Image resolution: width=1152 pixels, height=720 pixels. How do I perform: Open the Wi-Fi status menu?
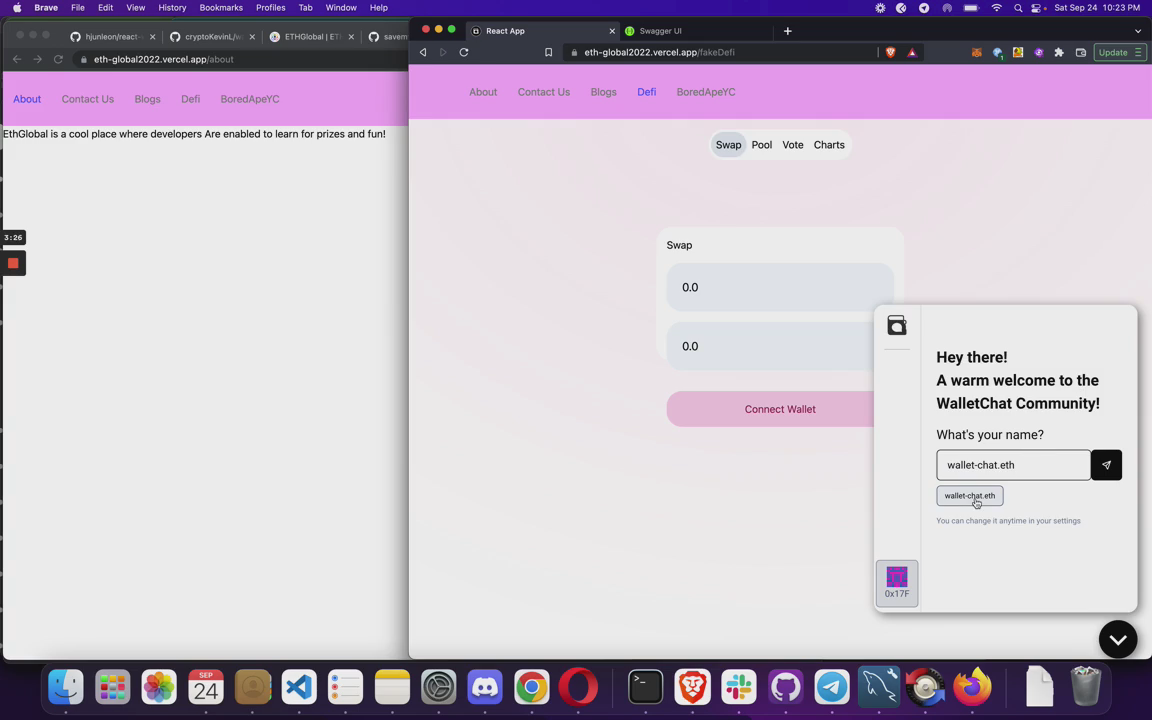pos(996,8)
